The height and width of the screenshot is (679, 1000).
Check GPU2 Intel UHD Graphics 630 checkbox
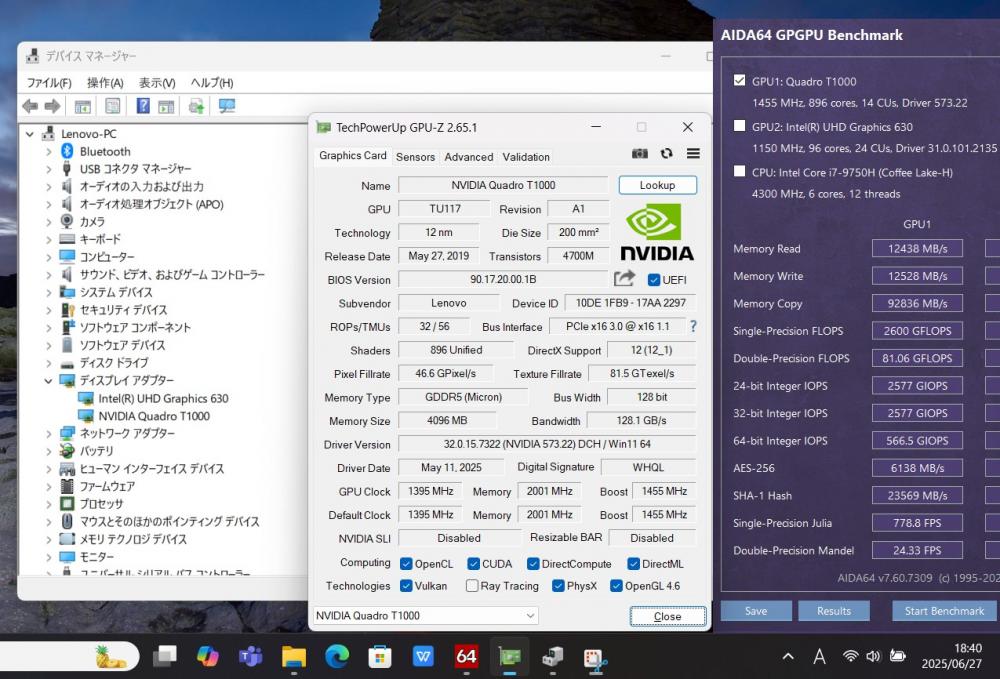[x=739, y=126]
